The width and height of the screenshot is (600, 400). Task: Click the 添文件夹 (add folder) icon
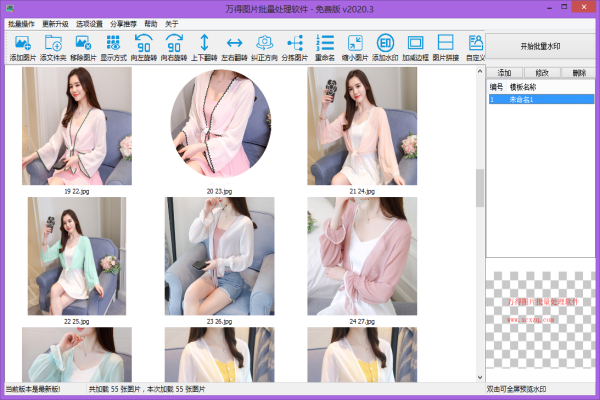pos(53,45)
